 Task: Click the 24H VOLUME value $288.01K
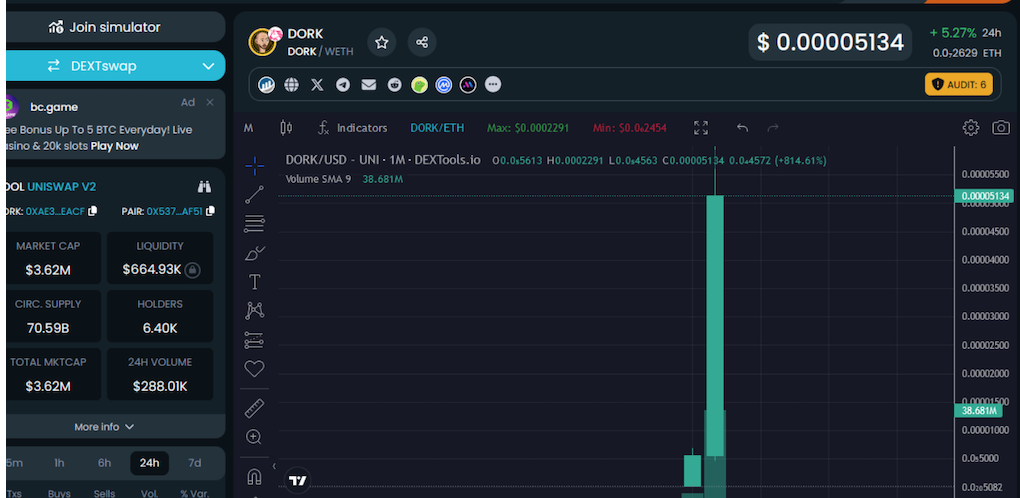(x=160, y=387)
